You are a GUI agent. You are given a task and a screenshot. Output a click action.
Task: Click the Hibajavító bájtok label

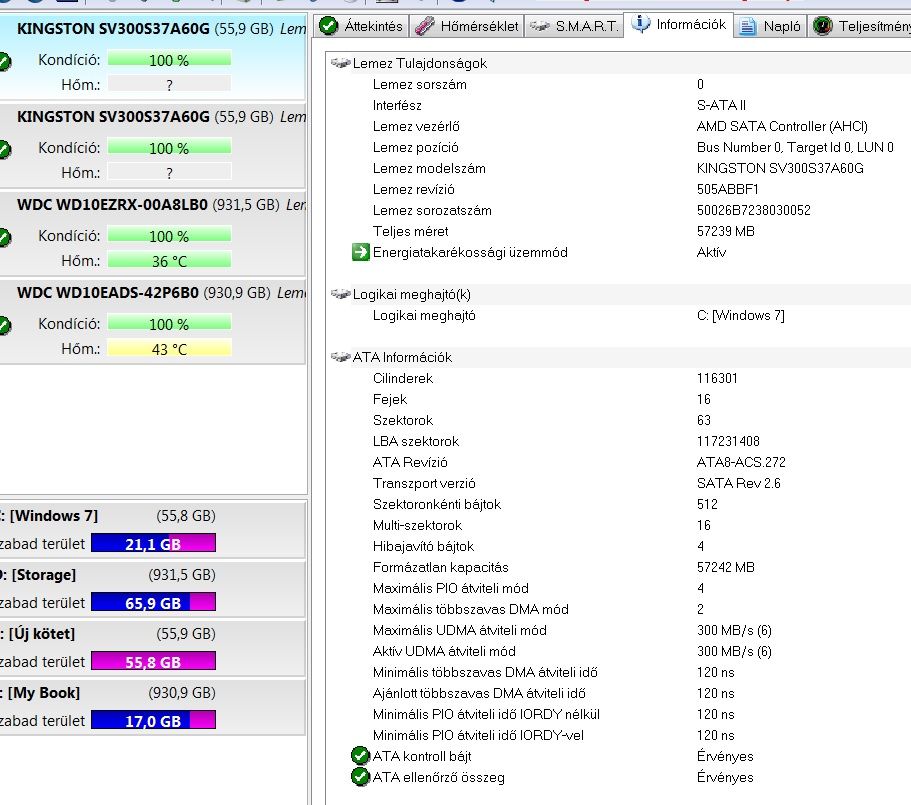pos(424,547)
